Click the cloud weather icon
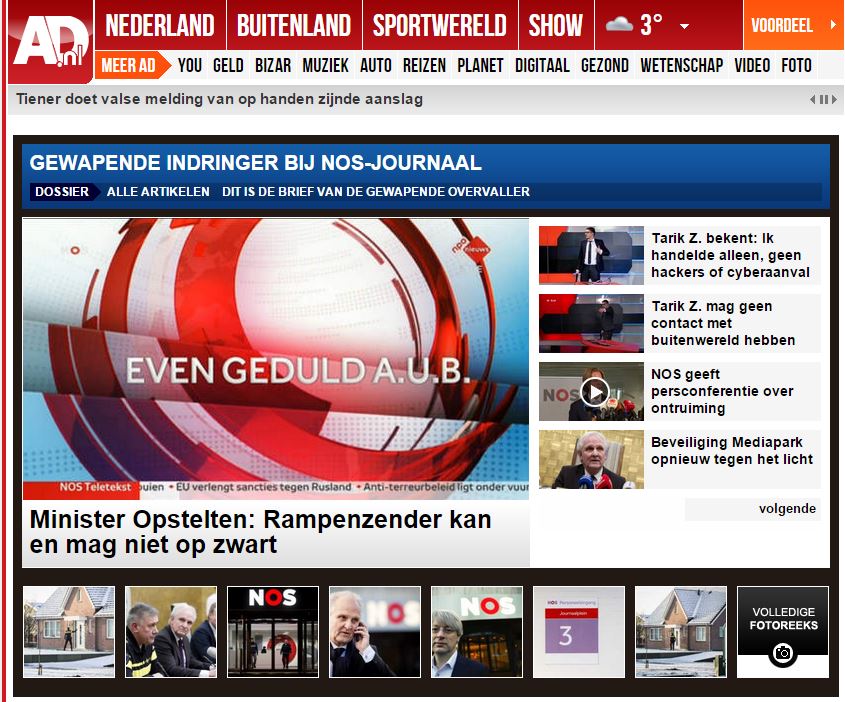 pyautogui.click(x=619, y=25)
